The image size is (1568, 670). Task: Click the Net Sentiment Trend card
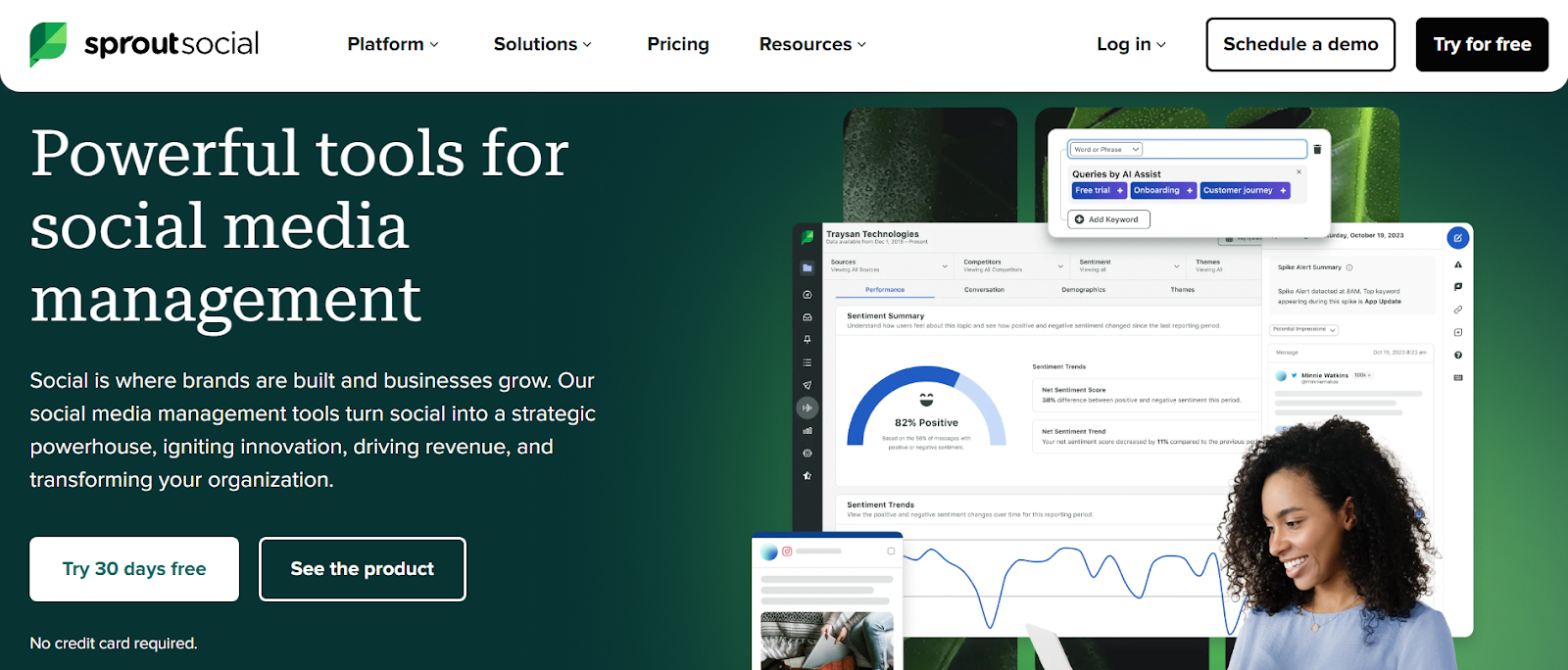point(1147,436)
